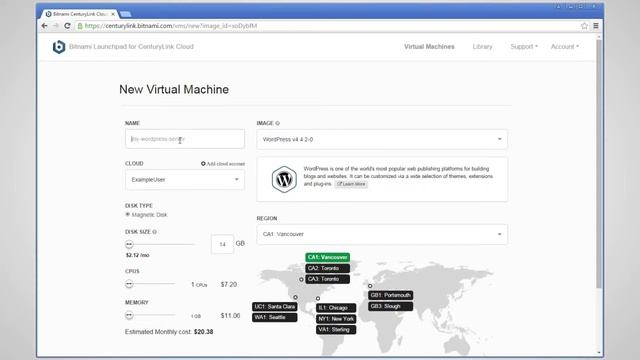The height and width of the screenshot is (360, 640).
Task: Bookmark page with star icon
Action: [x=584, y=26]
